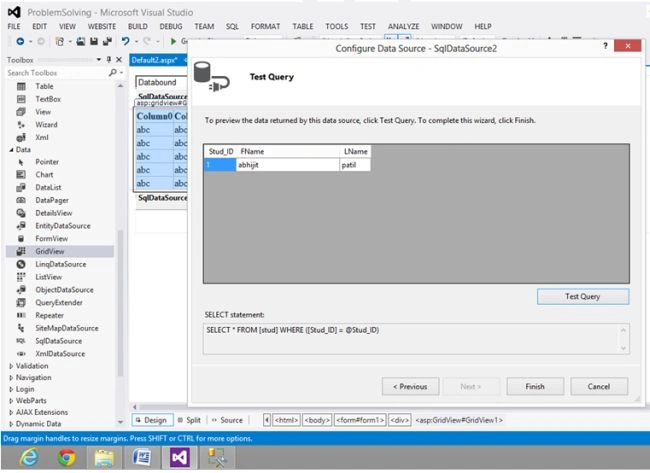
Task: Select the GridView toolbox item icon
Action: [x=21, y=251]
